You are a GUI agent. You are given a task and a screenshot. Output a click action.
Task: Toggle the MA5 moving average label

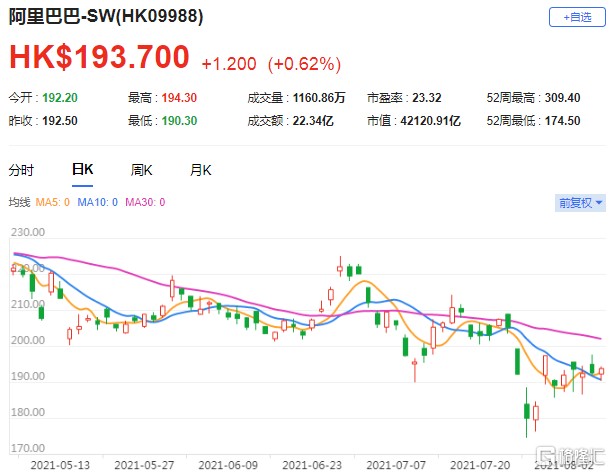pyautogui.click(x=52, y=202)
